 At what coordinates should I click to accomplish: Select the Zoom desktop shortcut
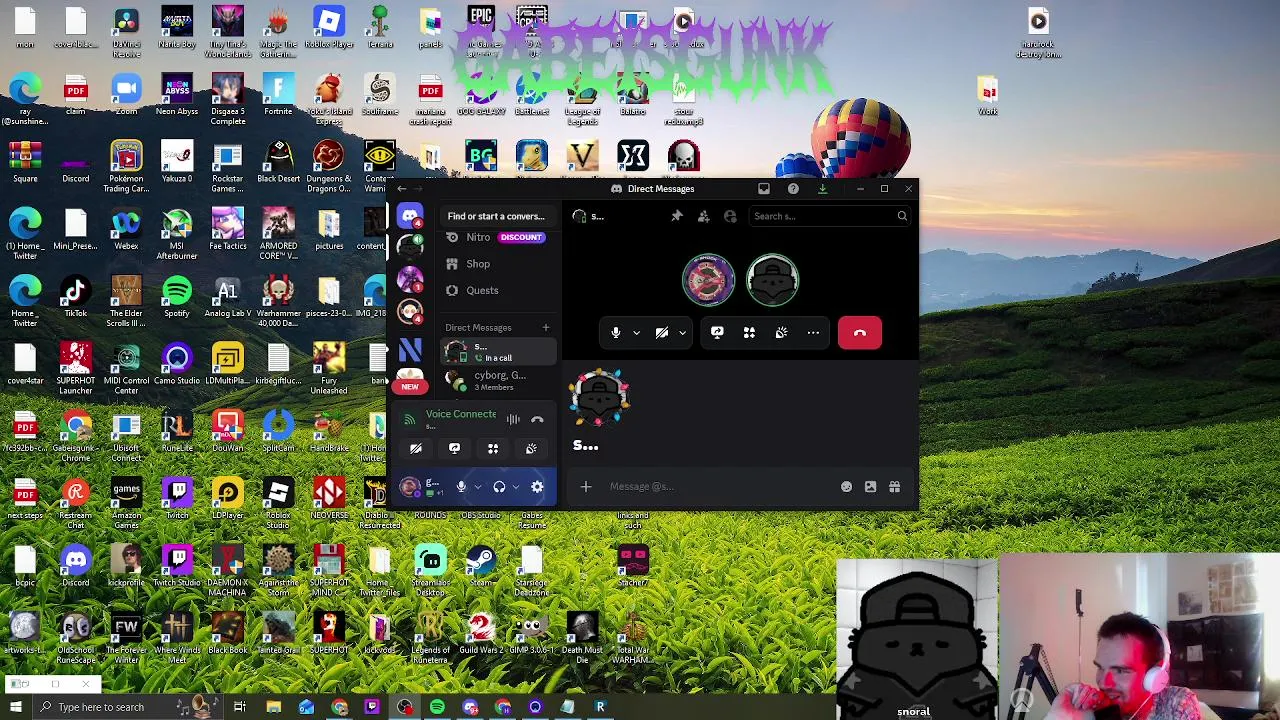(126, 96)
